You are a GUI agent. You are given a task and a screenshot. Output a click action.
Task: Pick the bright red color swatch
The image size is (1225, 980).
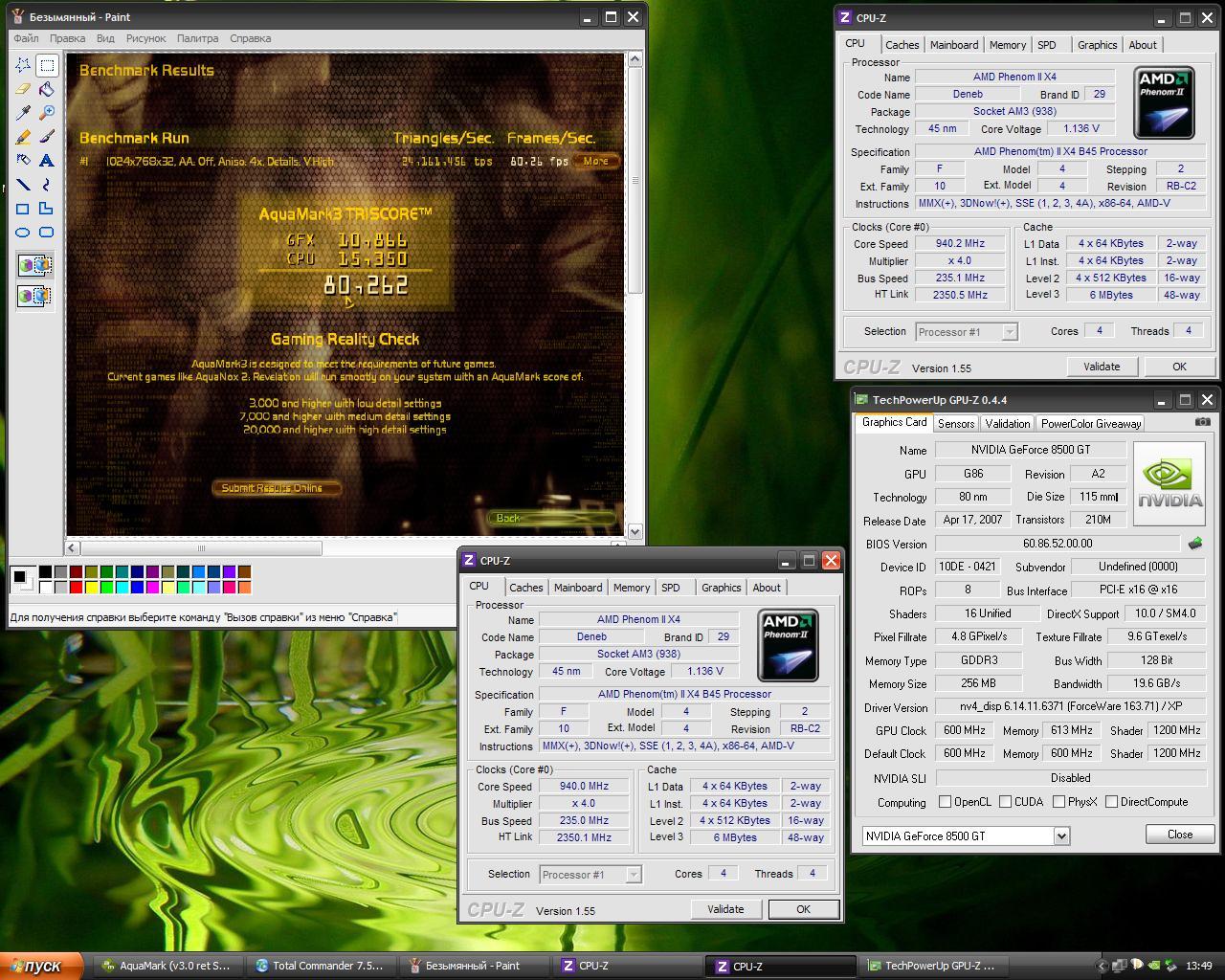pyautogui.click(x=76, y=587)
